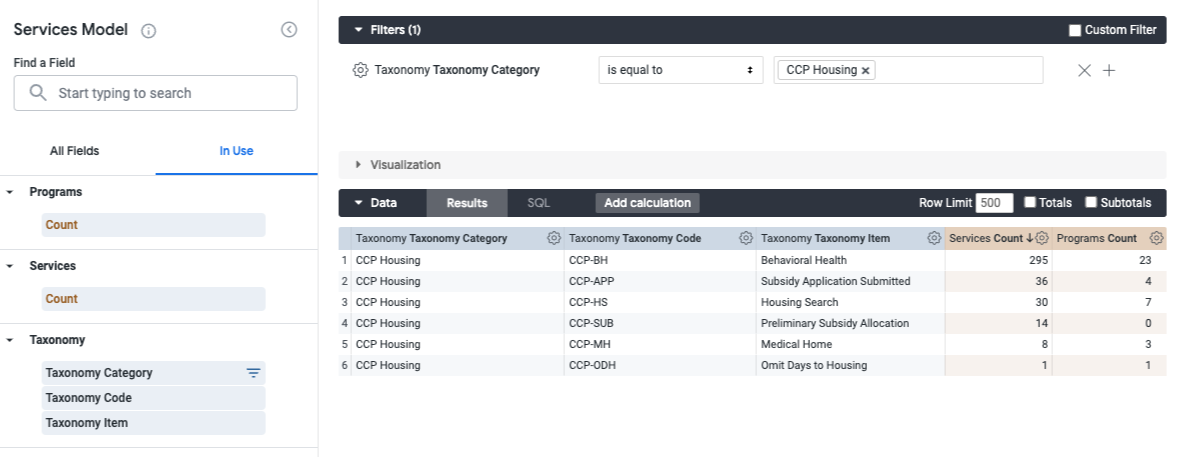Open the Services Model info icon

149,31
